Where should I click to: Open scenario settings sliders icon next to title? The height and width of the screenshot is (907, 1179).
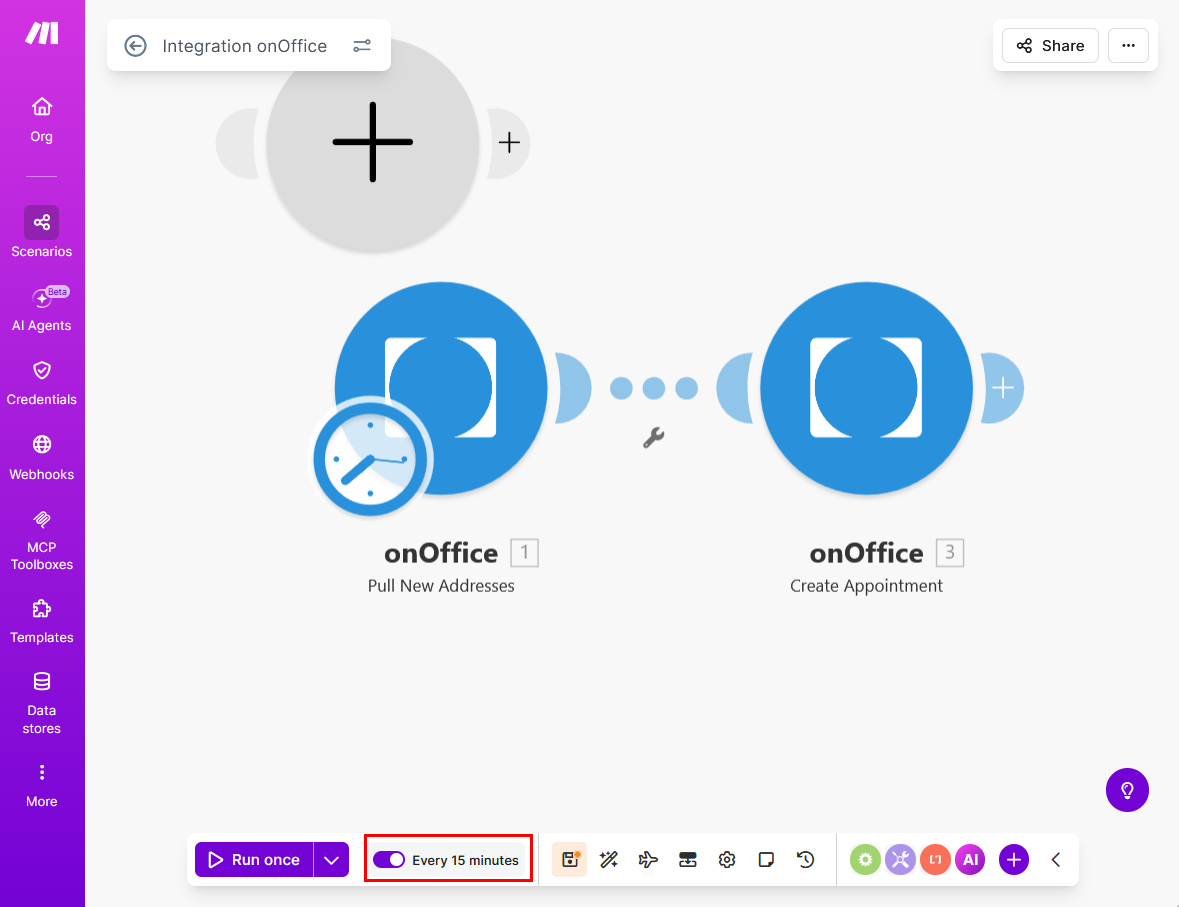(362, 46)
